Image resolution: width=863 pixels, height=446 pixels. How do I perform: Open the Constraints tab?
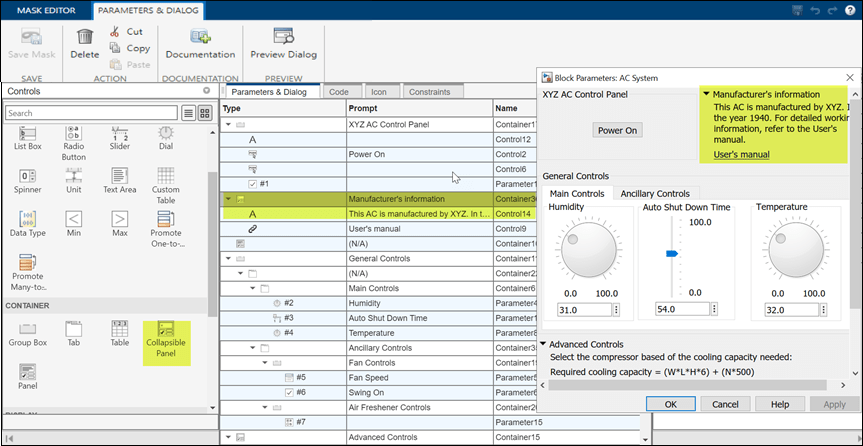tap(428, 91)
